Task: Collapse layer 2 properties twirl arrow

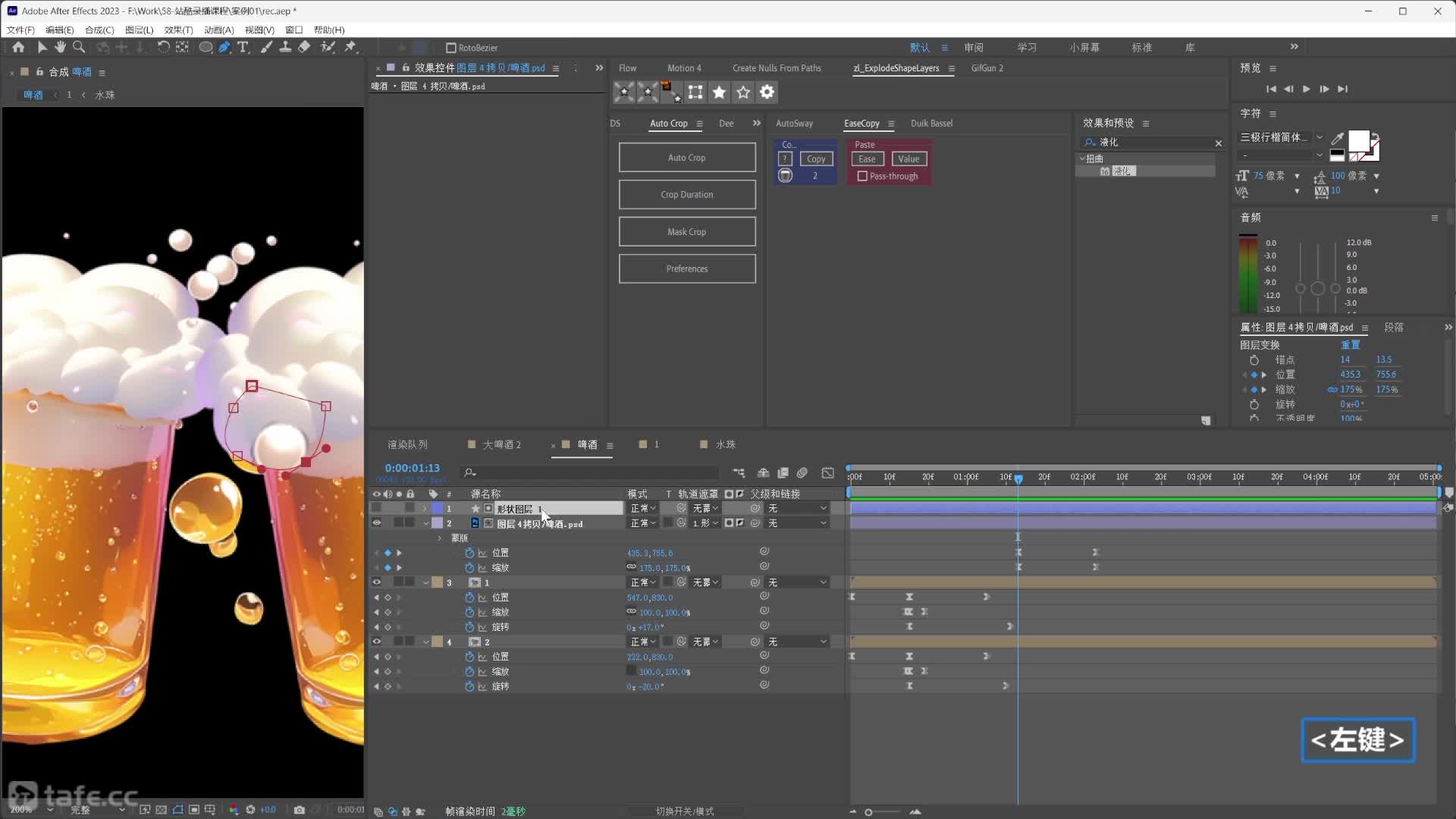Action: point(425,523)
